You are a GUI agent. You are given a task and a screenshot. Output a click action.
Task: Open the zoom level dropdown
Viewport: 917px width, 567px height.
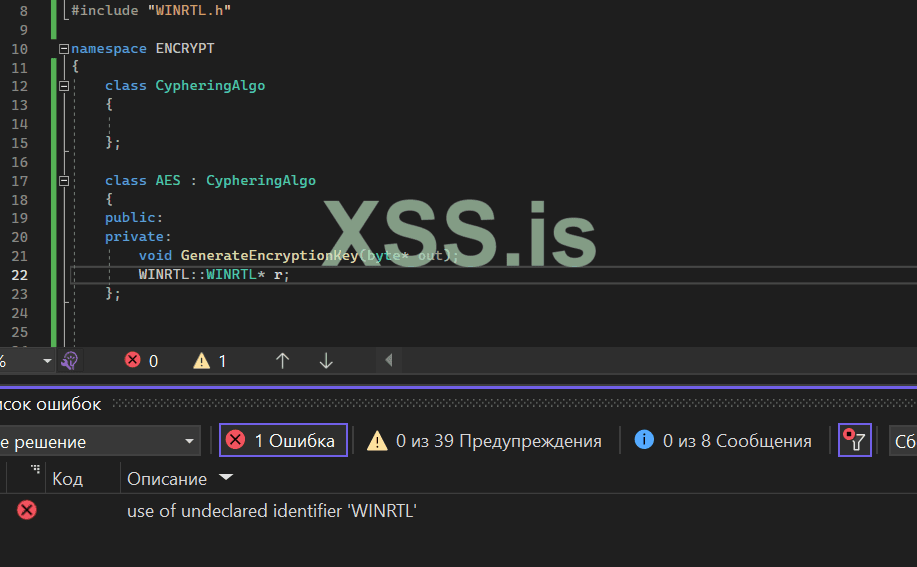point(47,361)
